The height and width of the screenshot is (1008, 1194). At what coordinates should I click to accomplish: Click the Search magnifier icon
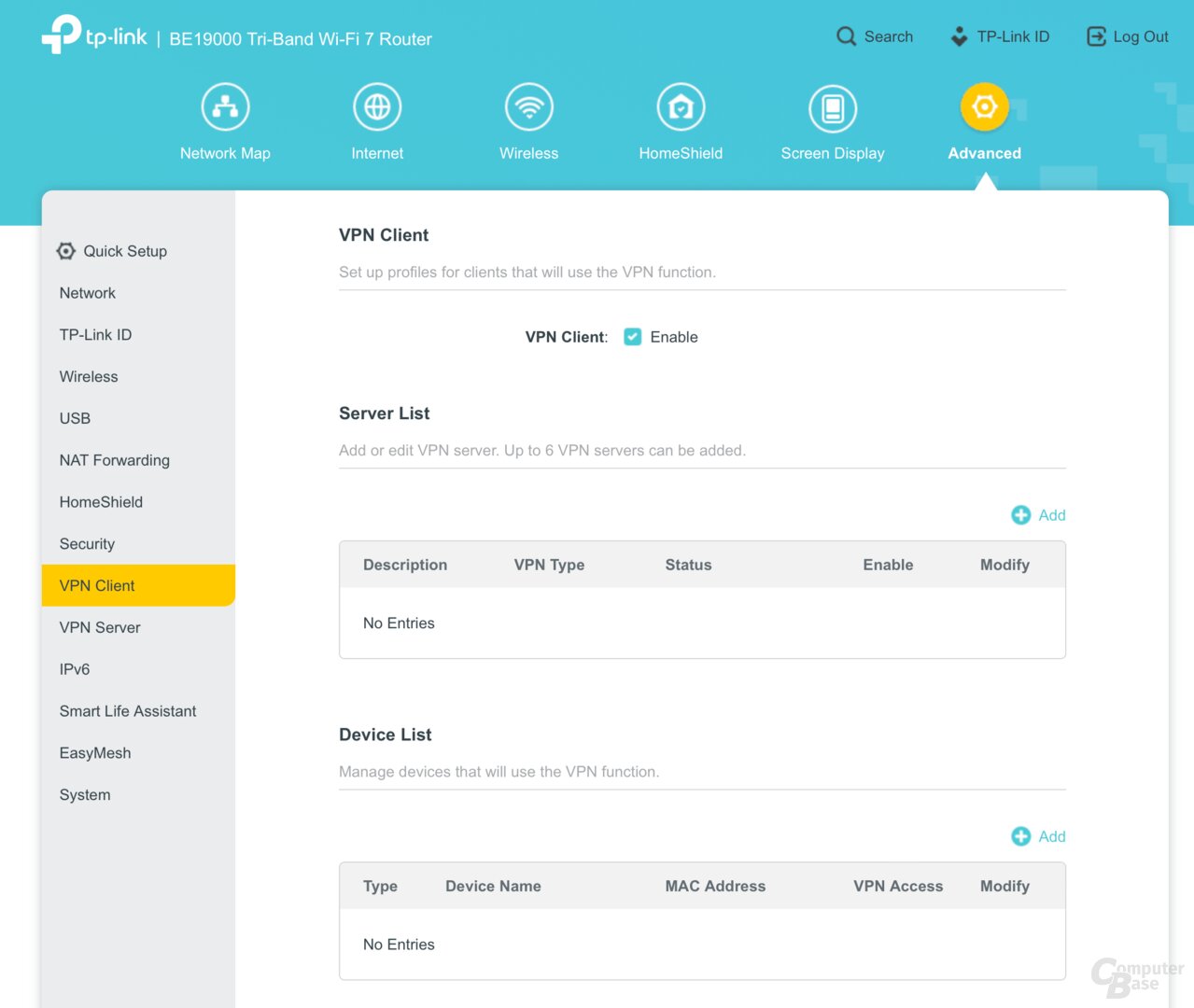click(x=846, y=36)
